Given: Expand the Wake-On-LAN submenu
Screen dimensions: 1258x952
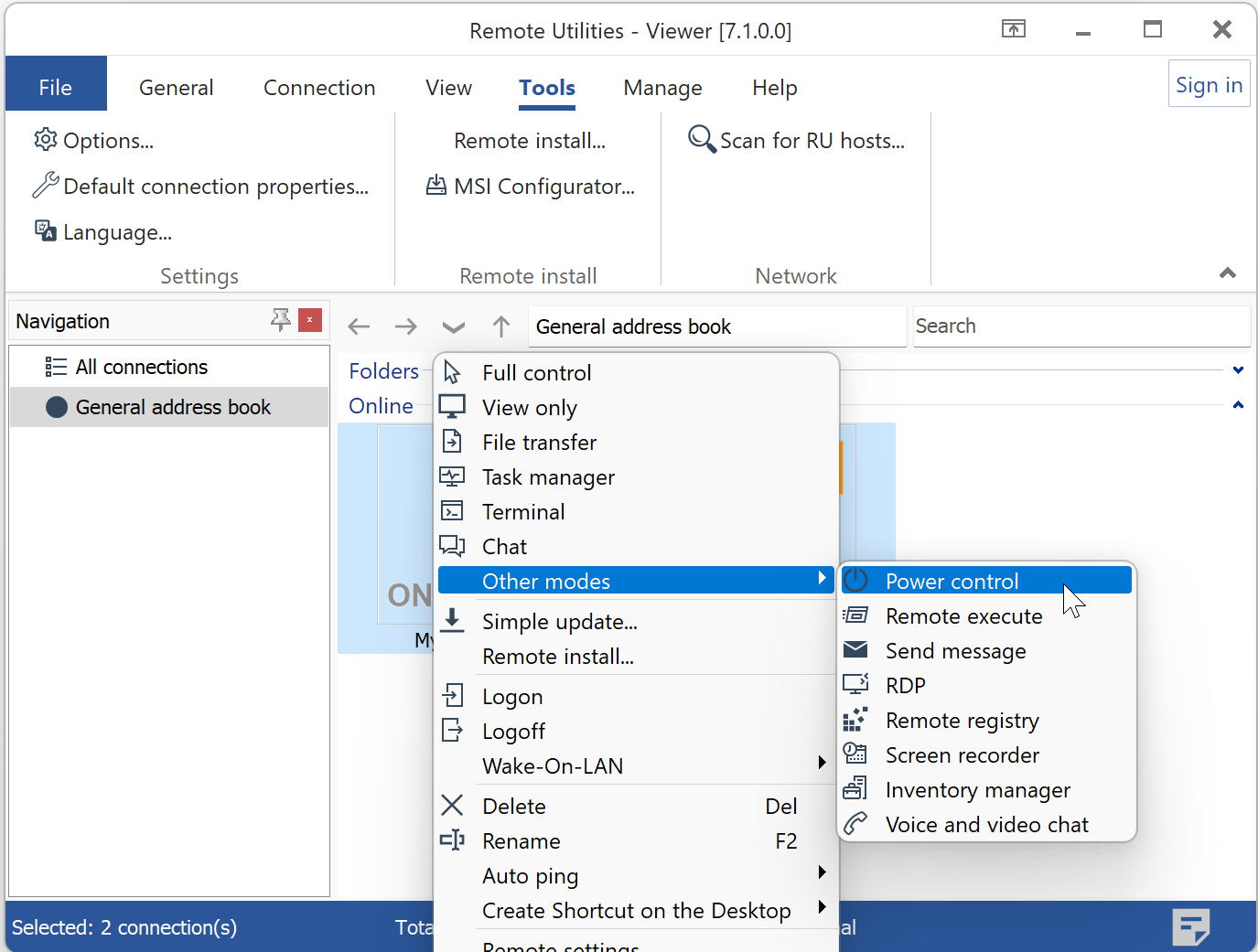Looking at the screenshot, I should (822, 764).
